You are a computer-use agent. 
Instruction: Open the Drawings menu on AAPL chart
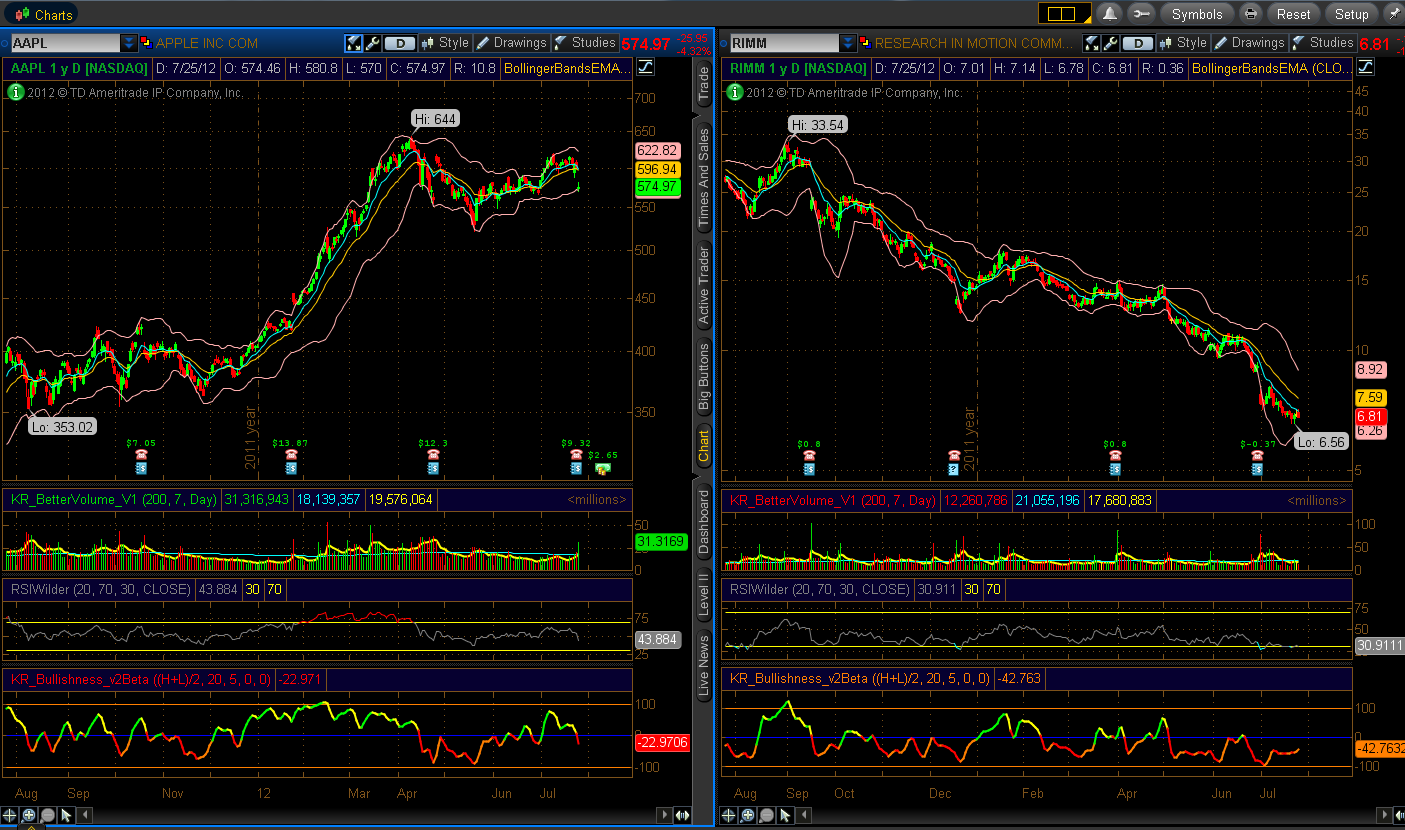[512, 43]
